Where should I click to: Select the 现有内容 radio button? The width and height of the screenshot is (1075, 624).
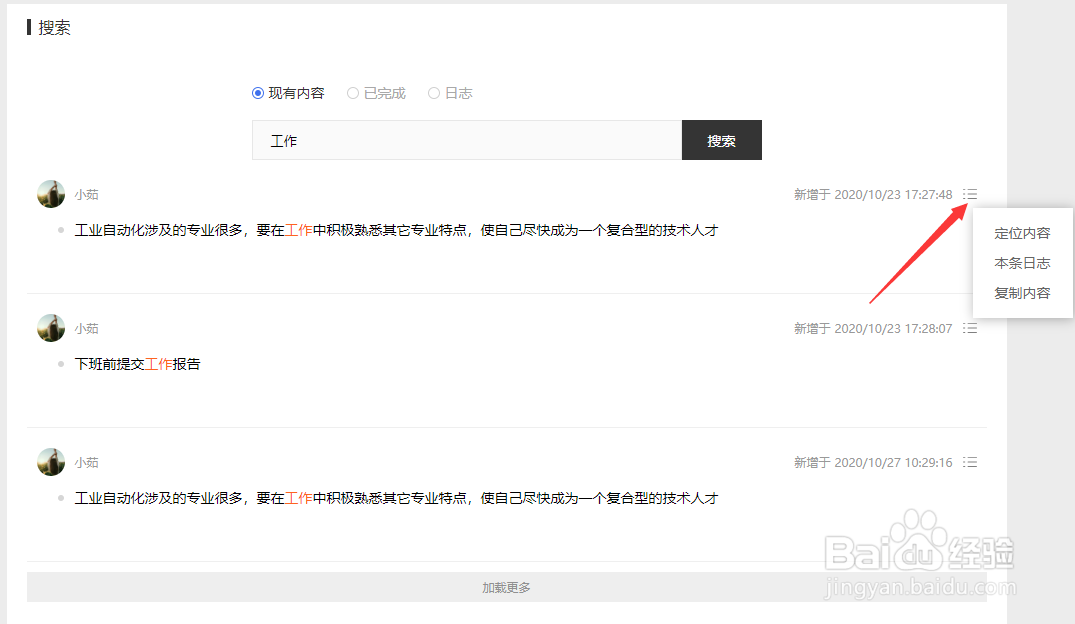257,92
